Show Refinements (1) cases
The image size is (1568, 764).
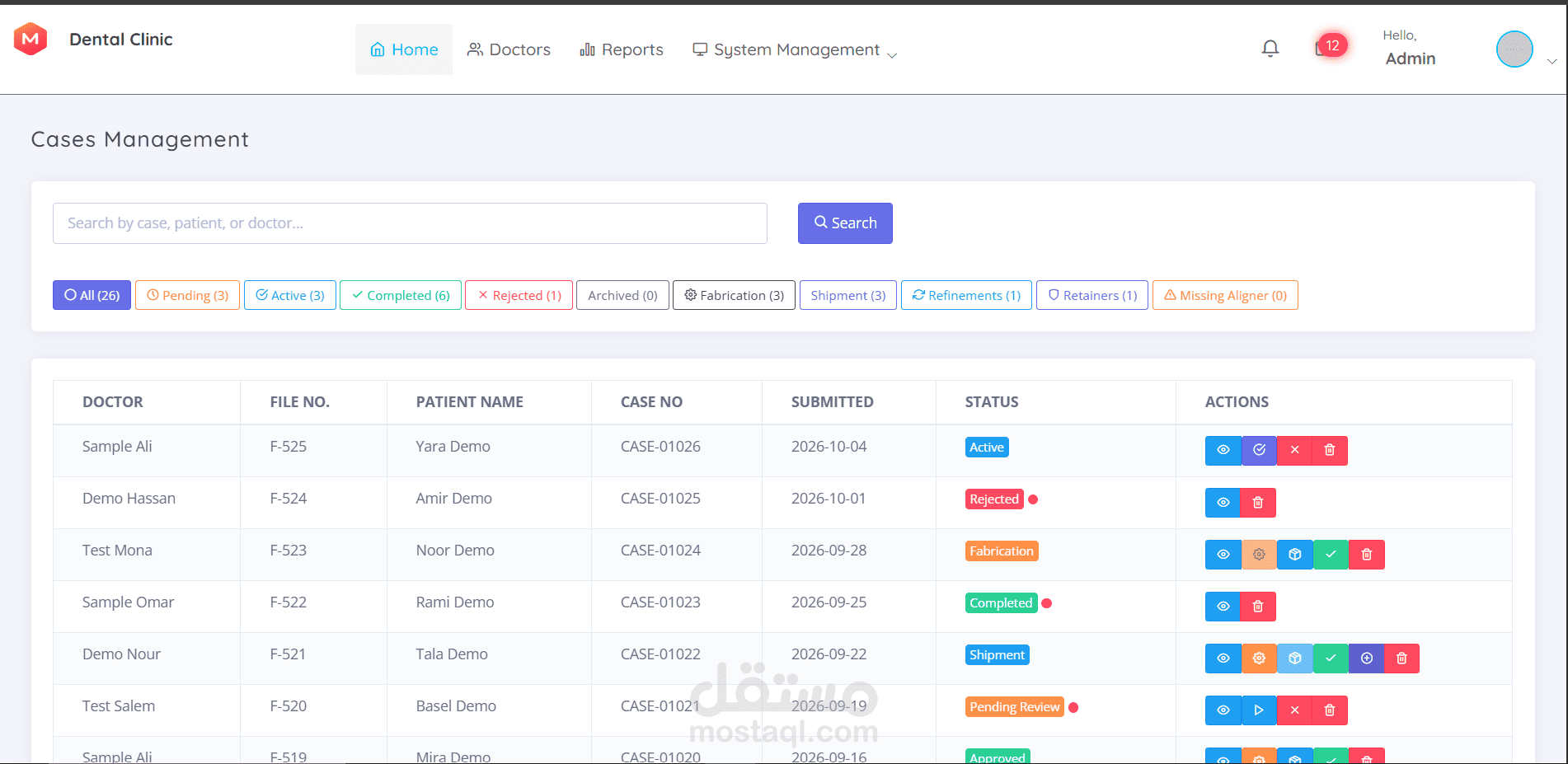(x=966, y=295)
